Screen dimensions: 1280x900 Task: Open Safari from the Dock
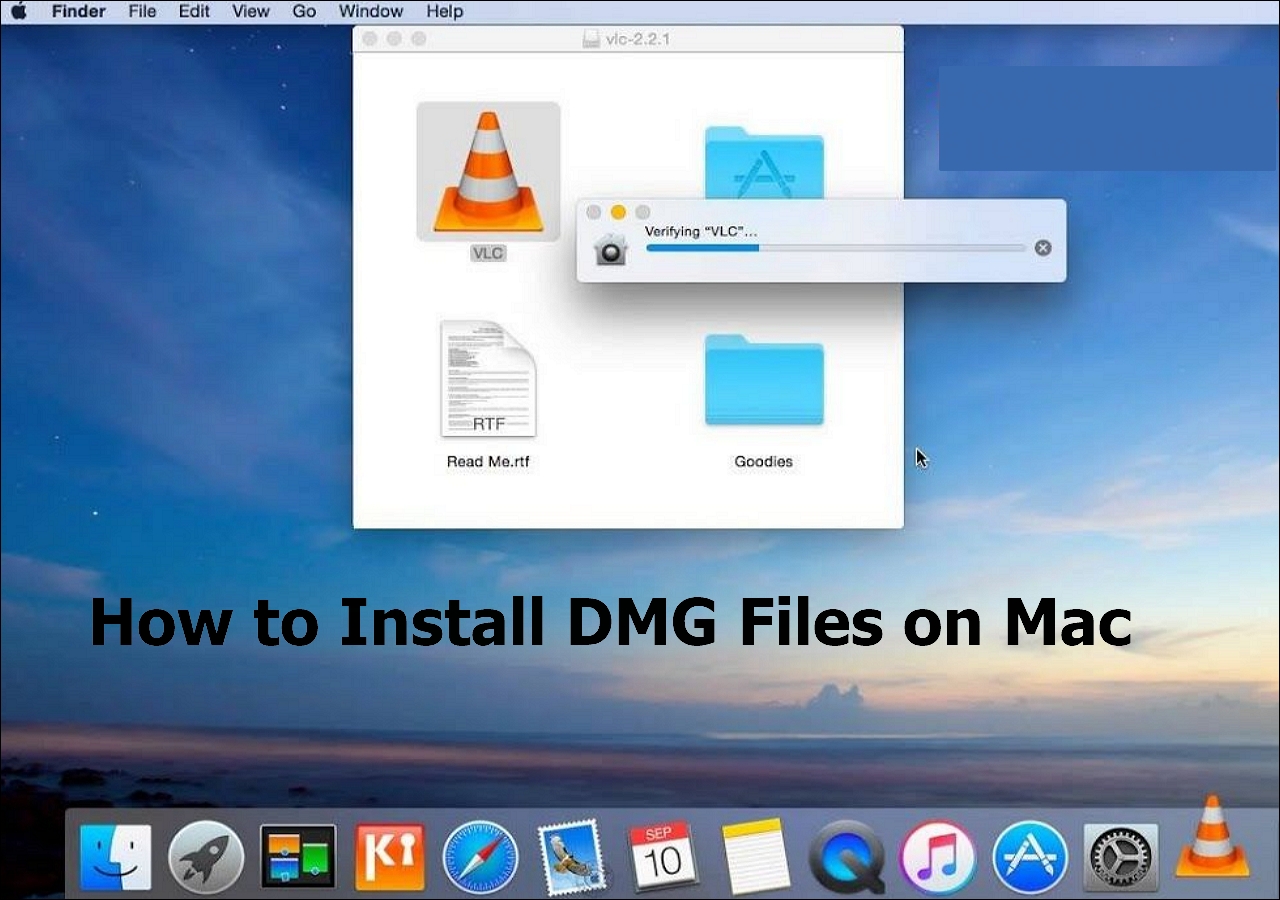click(481, 857)
